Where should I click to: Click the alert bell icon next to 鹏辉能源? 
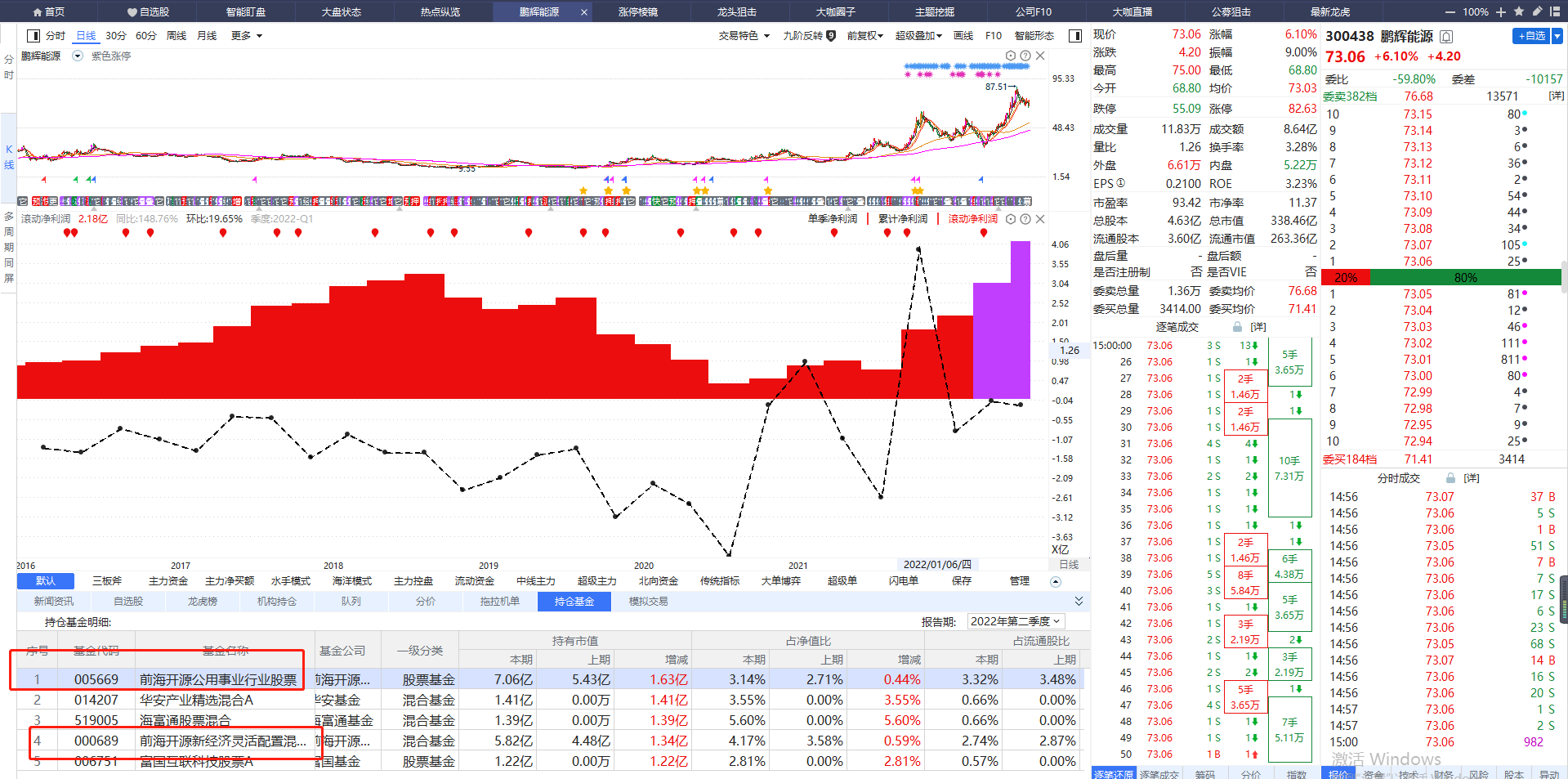tap(1446, 36)
